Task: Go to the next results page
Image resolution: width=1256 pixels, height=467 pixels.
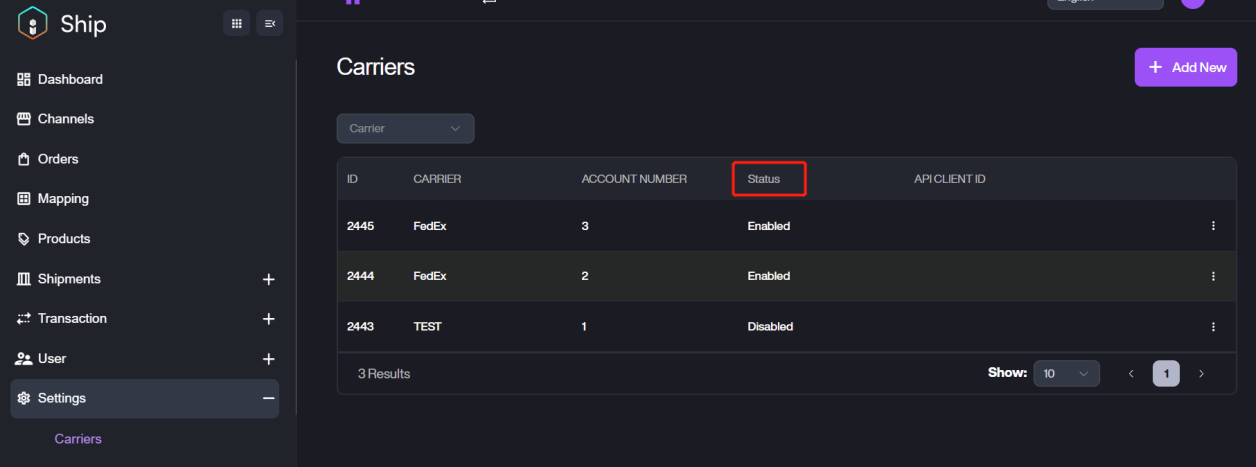Action: tap(1201, 374)
